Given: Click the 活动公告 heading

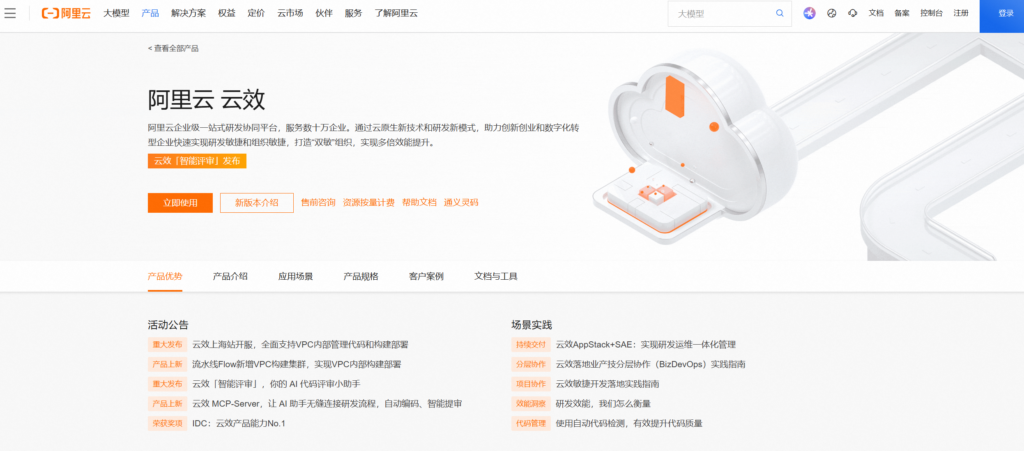Looking at the screenshot, I should click(168, 324).
